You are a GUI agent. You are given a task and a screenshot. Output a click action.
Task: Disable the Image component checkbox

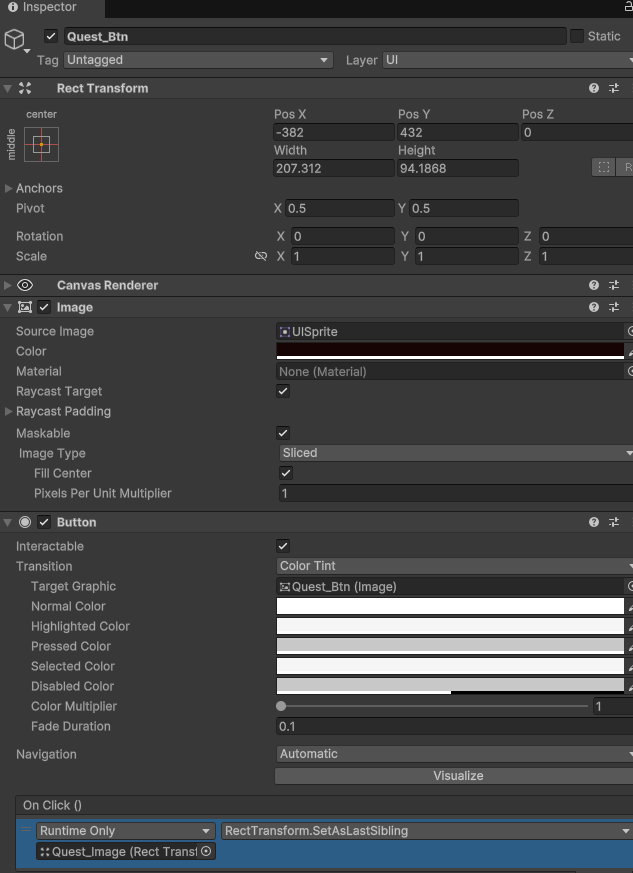point(44,307)
